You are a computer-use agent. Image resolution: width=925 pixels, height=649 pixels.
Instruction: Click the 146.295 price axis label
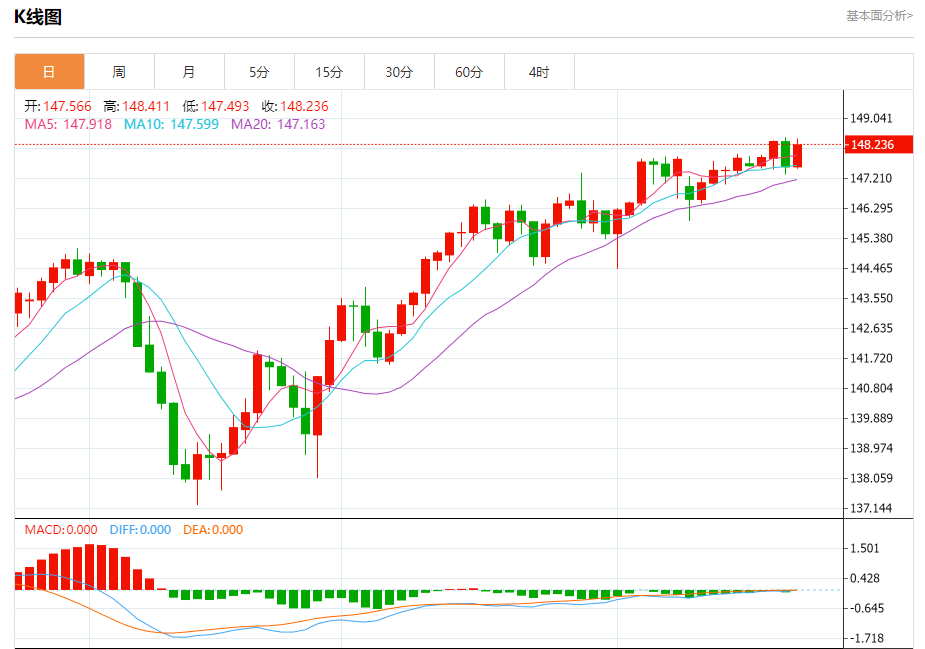point(871,208)
